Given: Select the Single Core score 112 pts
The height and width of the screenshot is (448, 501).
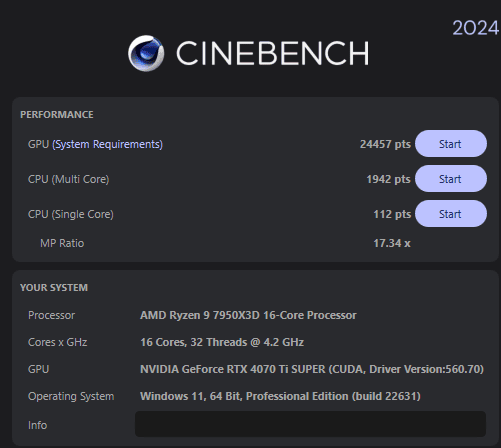Looking at the screenshot, I should tap(392, 214).
